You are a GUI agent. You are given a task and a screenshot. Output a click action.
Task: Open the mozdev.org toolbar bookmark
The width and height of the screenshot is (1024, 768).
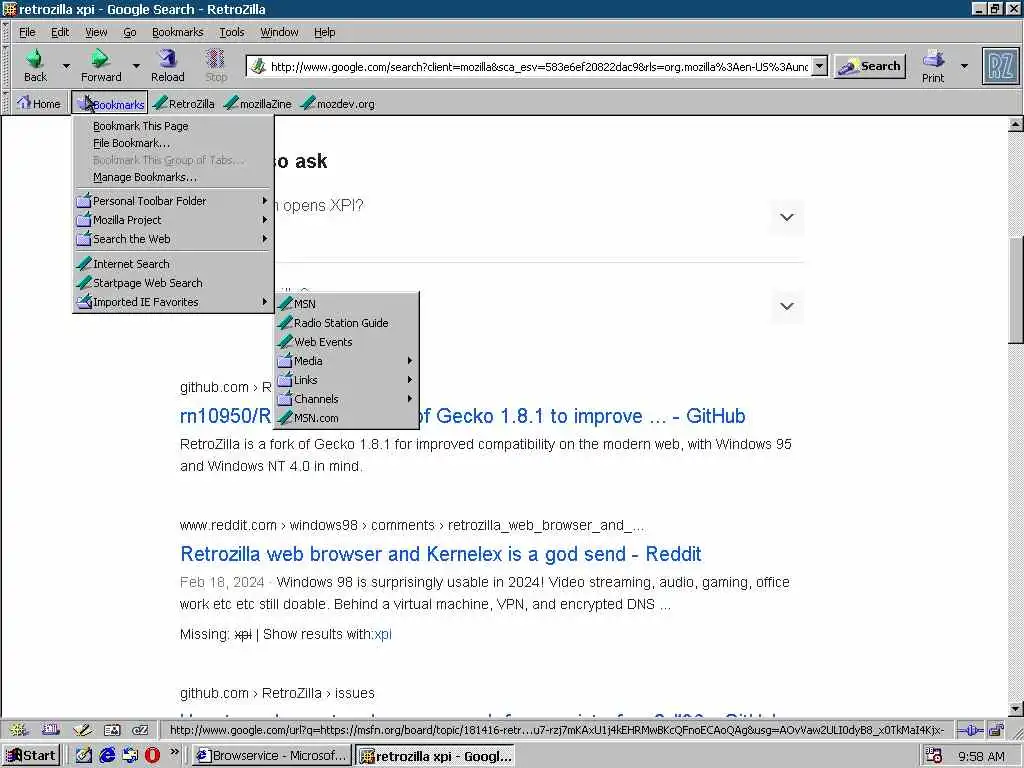tap(338, 103)
